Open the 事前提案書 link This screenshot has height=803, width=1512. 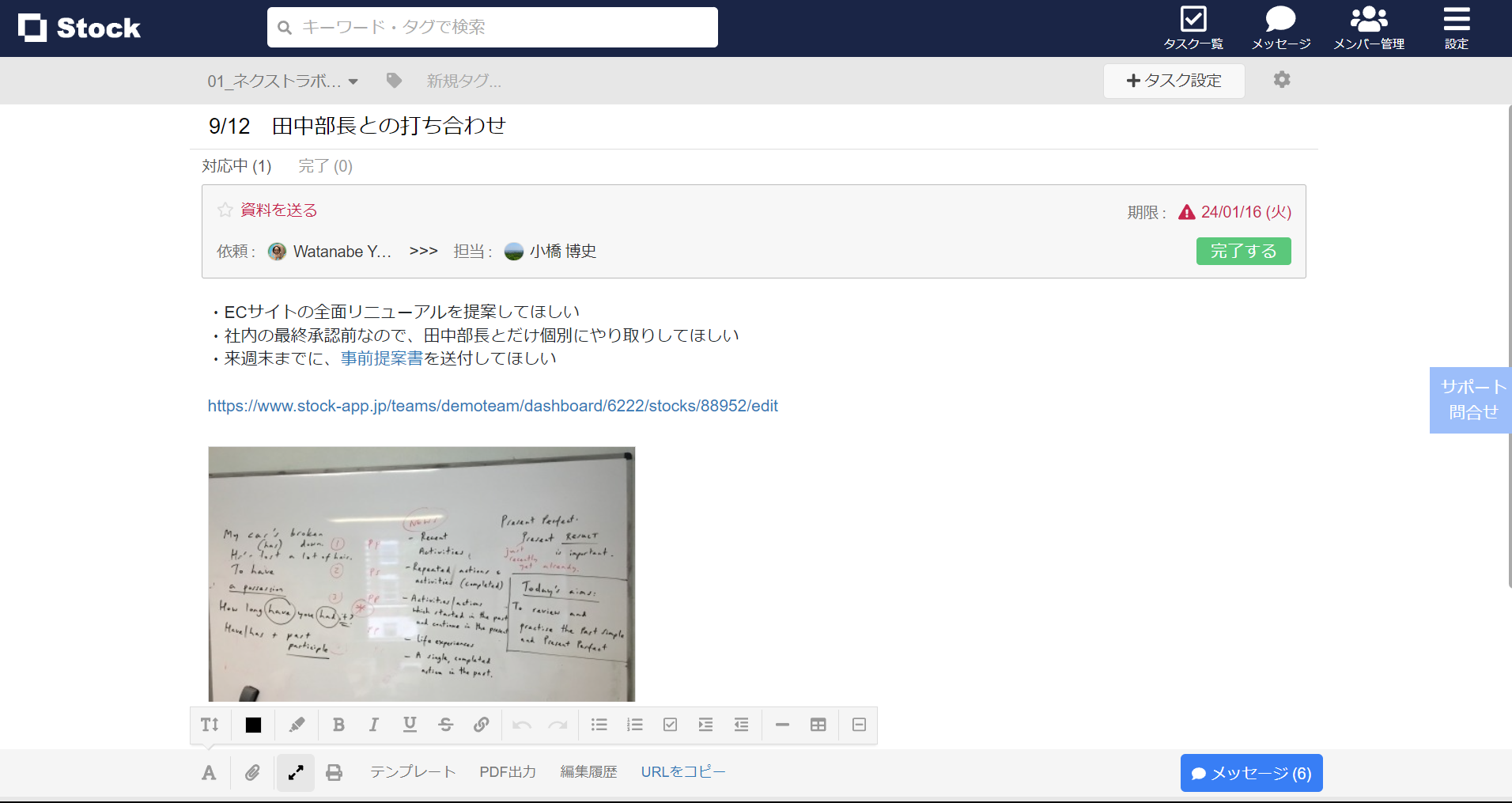coord(381,358)
